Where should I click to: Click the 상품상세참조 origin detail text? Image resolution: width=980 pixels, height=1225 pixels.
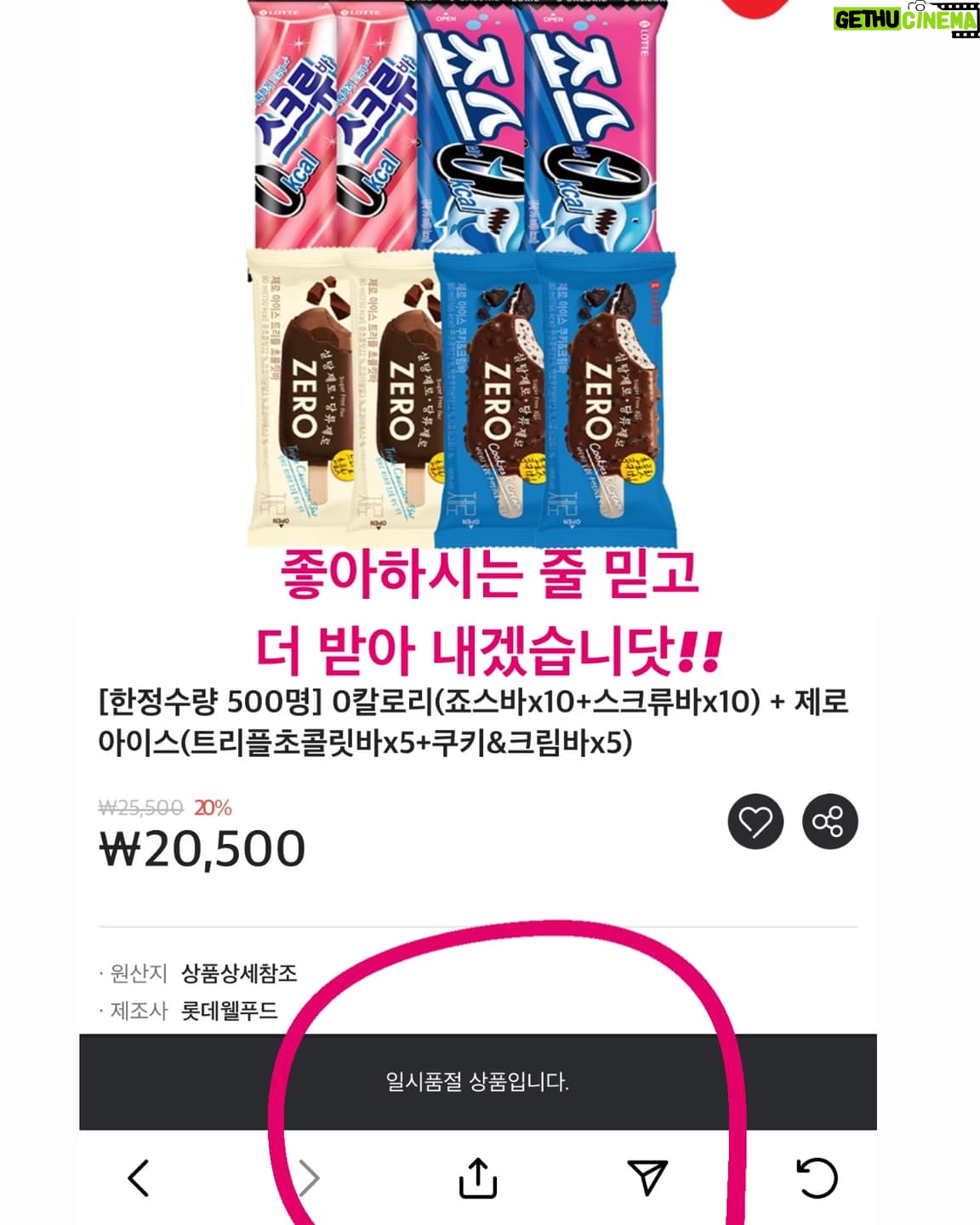239,973
